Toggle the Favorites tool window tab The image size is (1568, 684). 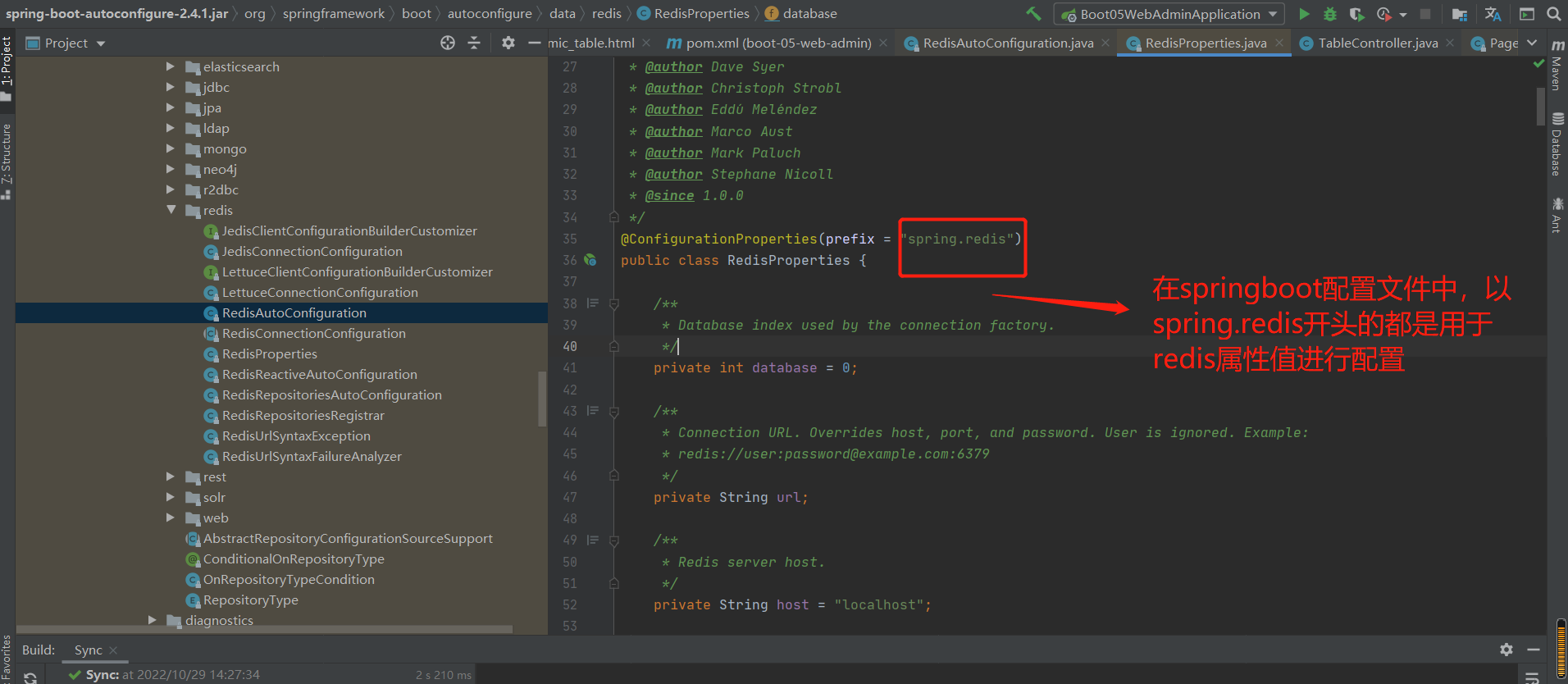(x=7, y=659)
